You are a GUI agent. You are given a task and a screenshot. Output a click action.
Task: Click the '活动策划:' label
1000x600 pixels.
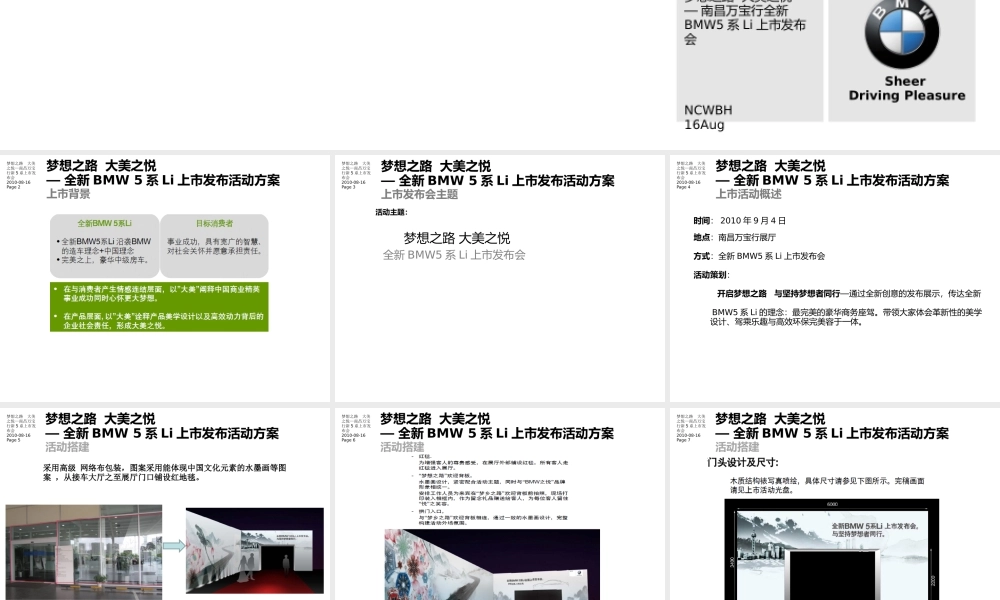pyautogui.click(x=711, y=275)
